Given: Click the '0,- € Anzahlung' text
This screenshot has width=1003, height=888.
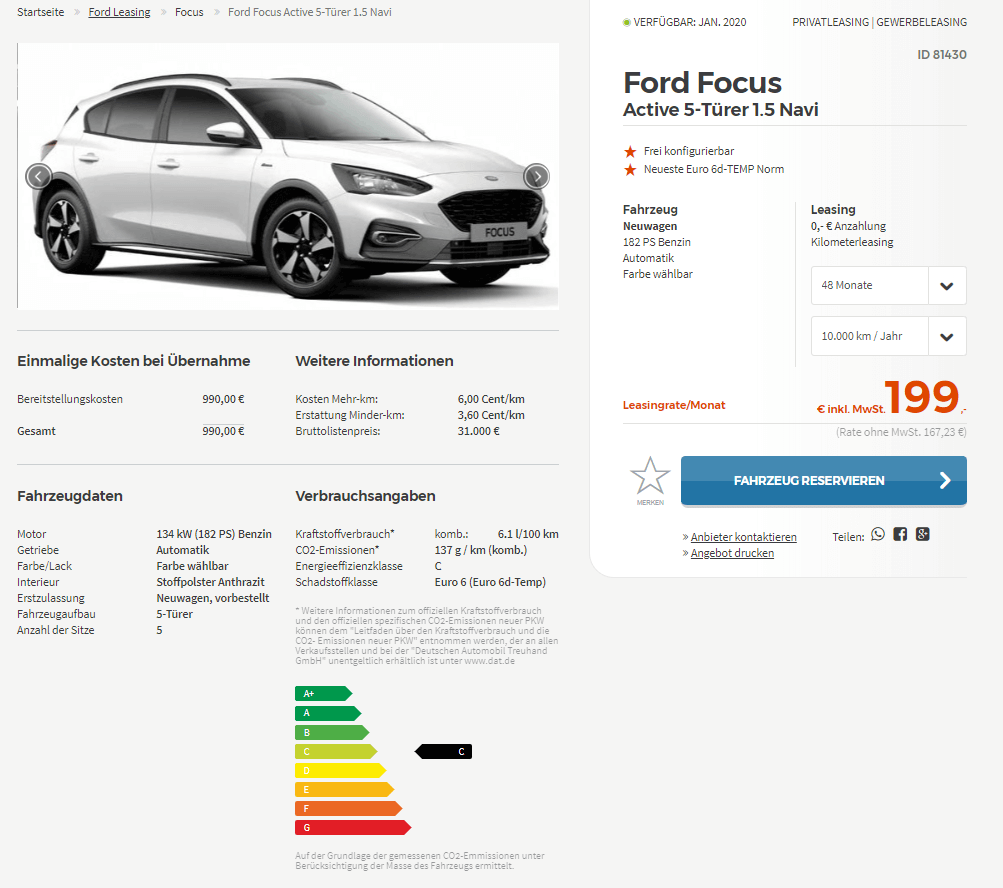Looking at the screenshot, I should [848, 226].
